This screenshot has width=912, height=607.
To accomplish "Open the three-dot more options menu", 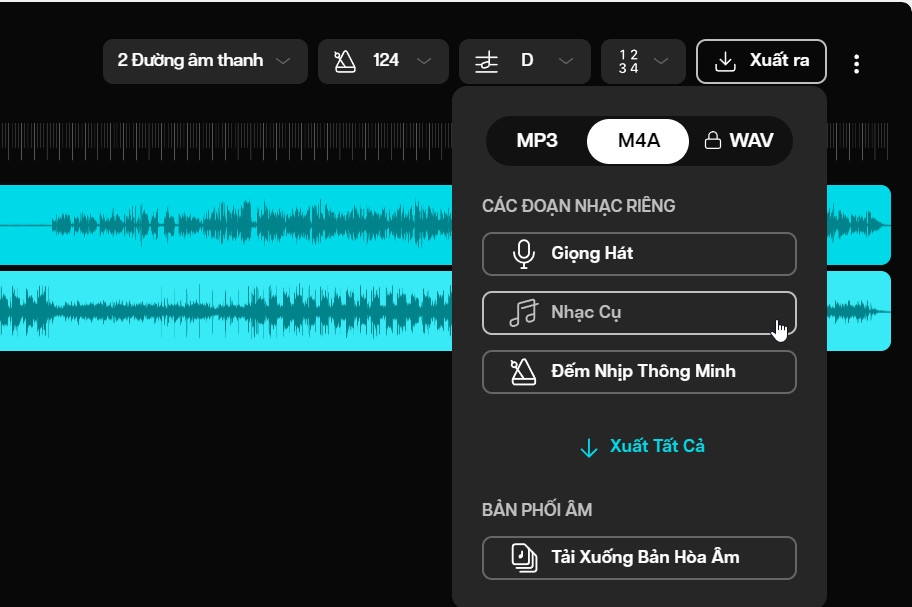I will (x=856, y=63).
